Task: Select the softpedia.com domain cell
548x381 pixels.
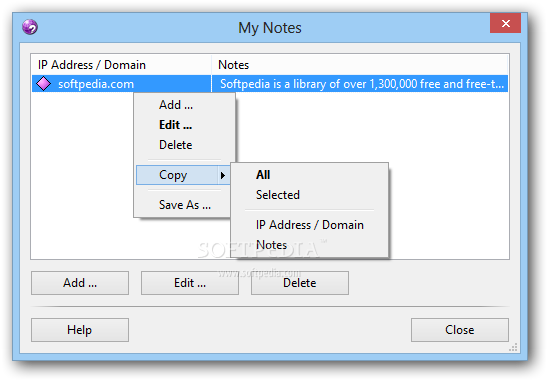Action: [121, 84]
